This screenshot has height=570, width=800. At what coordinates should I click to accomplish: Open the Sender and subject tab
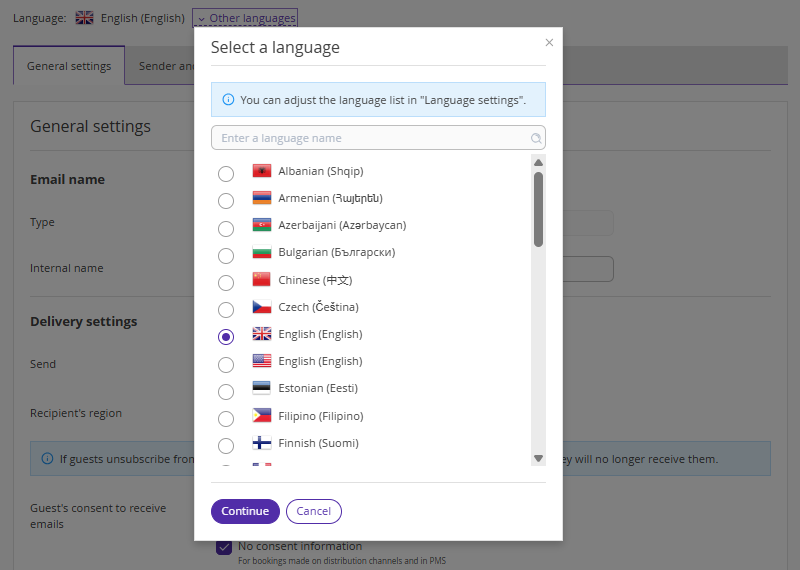coord(165,66)
